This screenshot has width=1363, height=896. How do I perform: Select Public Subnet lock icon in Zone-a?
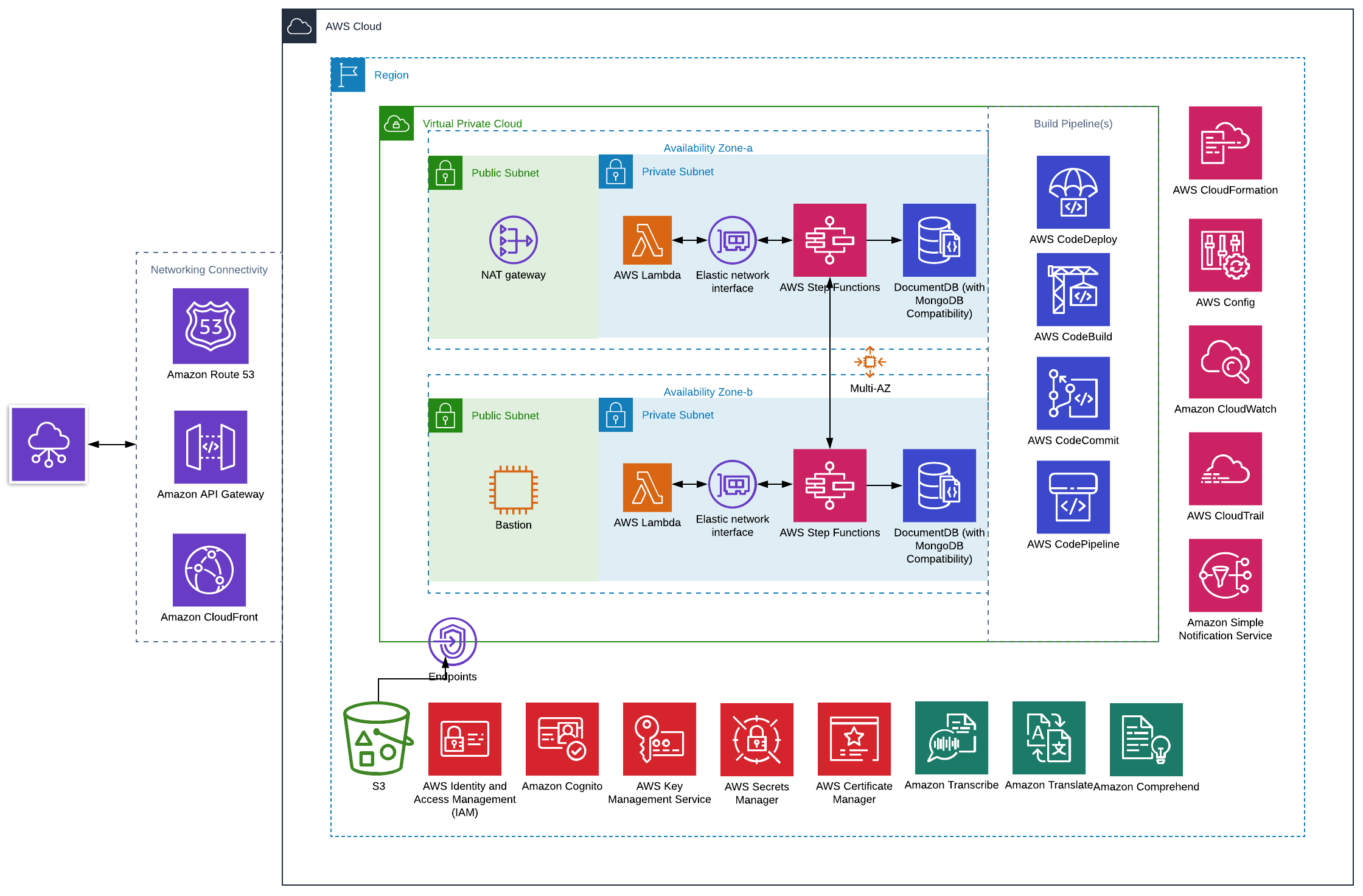445,173
